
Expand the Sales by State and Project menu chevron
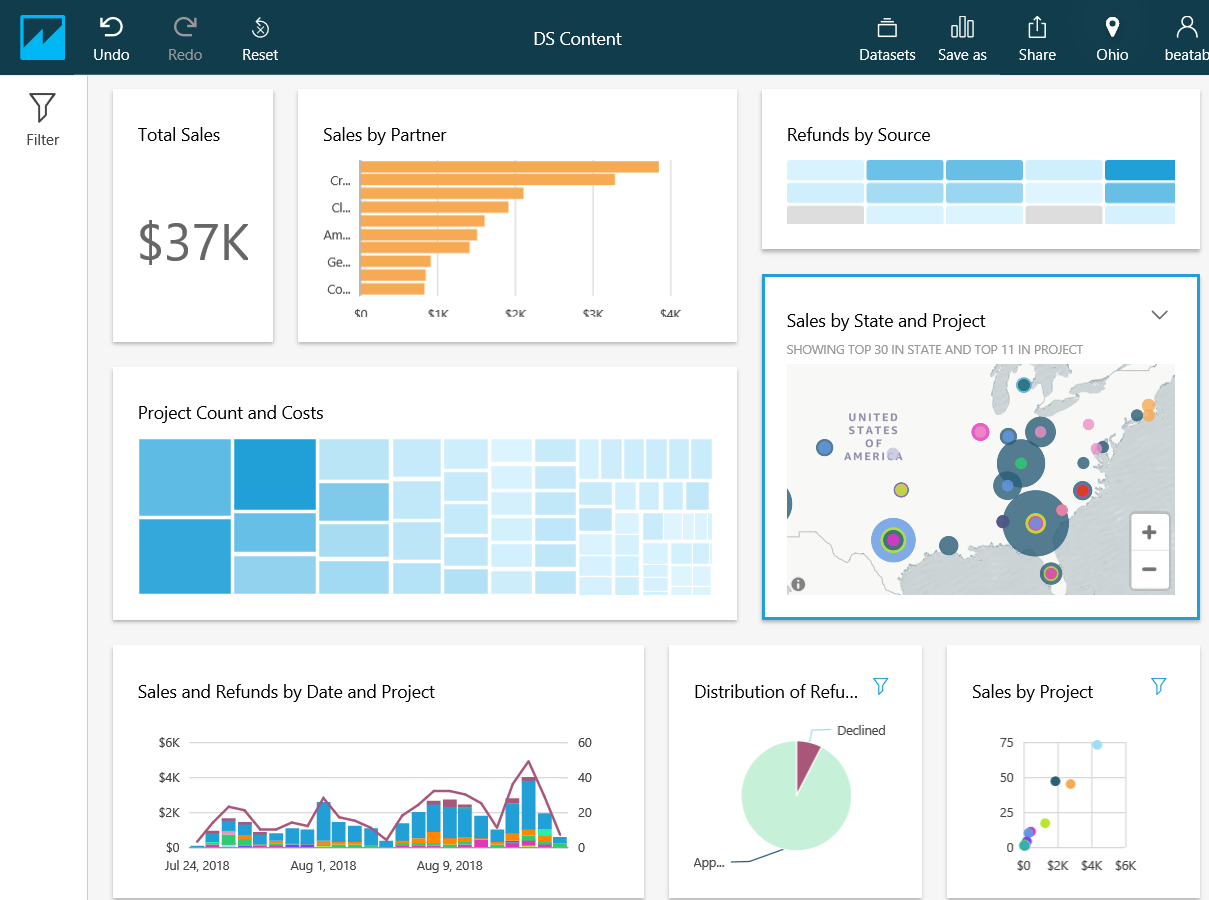(x=1159, y=314)
